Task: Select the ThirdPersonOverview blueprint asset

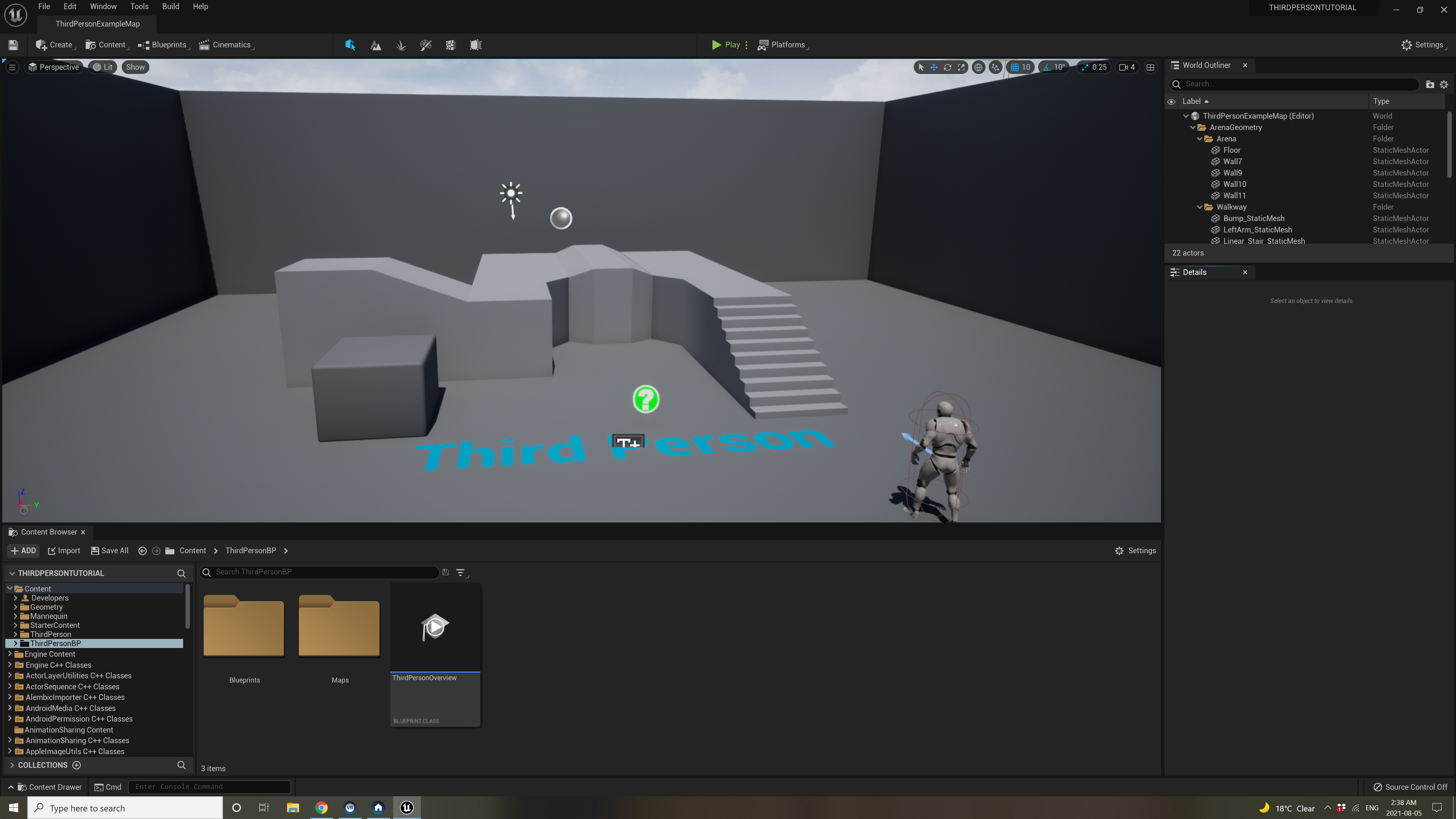Action: pos(435,655)
